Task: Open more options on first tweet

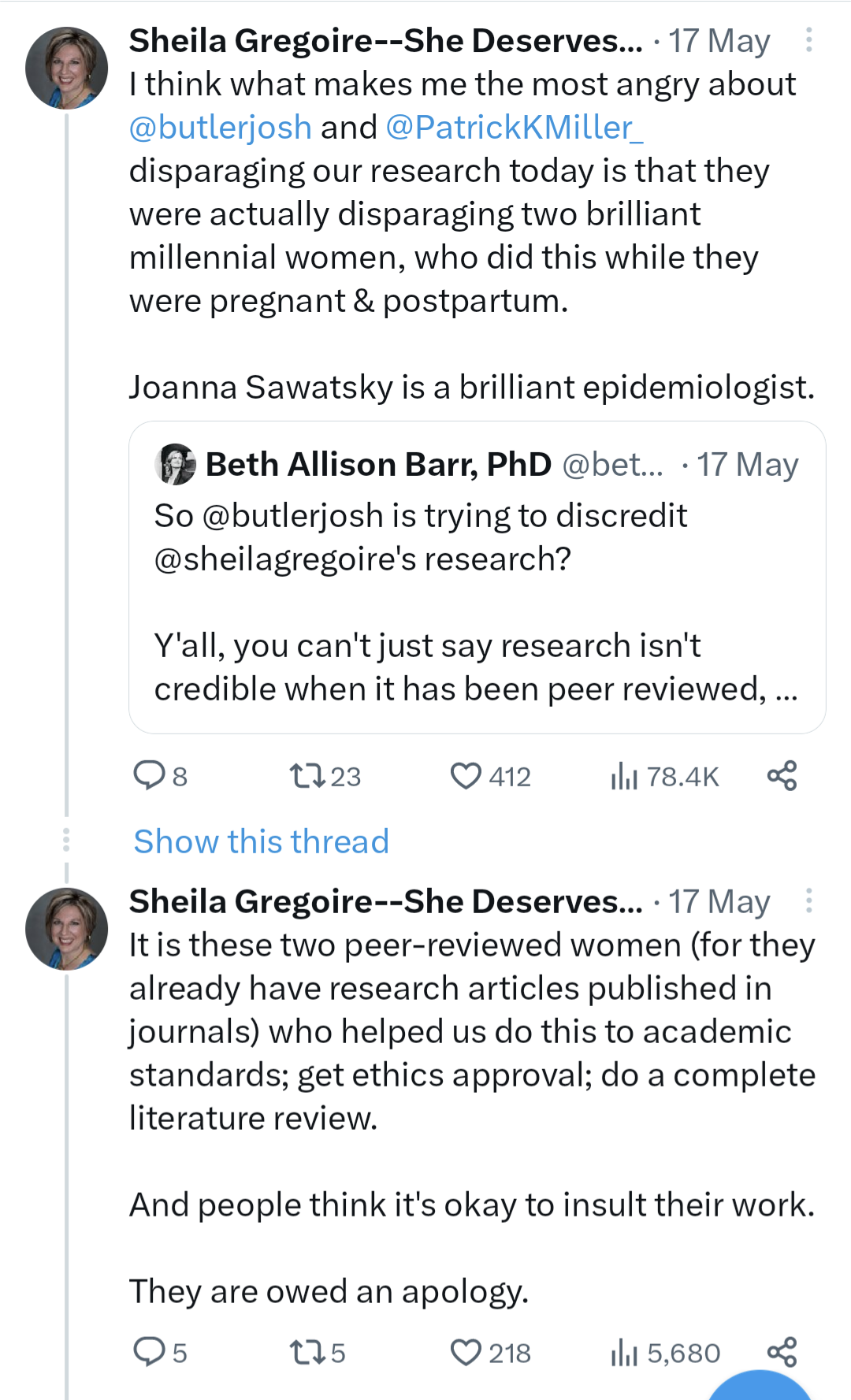Action: [x=808, y=40]
